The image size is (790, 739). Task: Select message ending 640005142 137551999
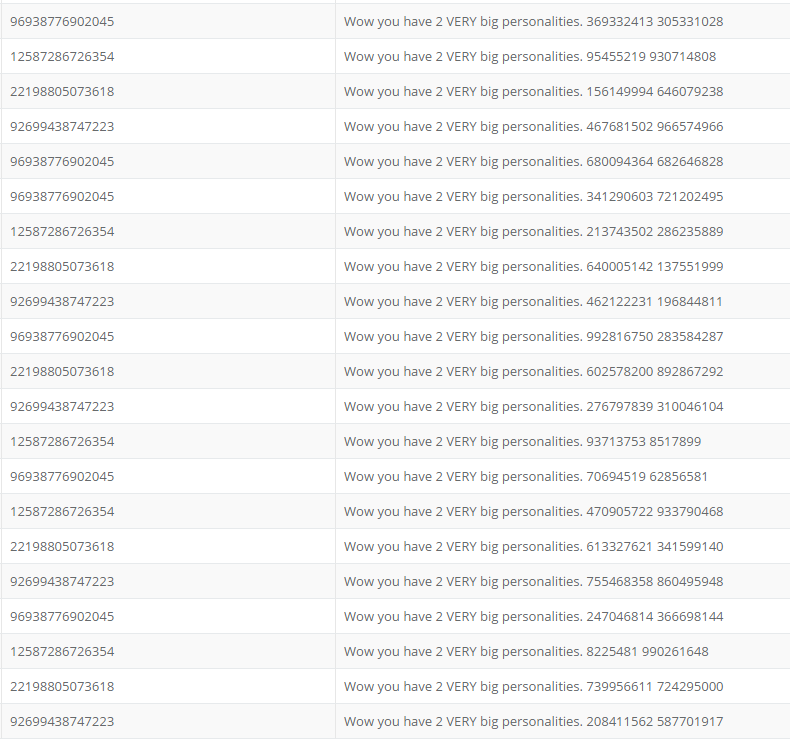534,267
